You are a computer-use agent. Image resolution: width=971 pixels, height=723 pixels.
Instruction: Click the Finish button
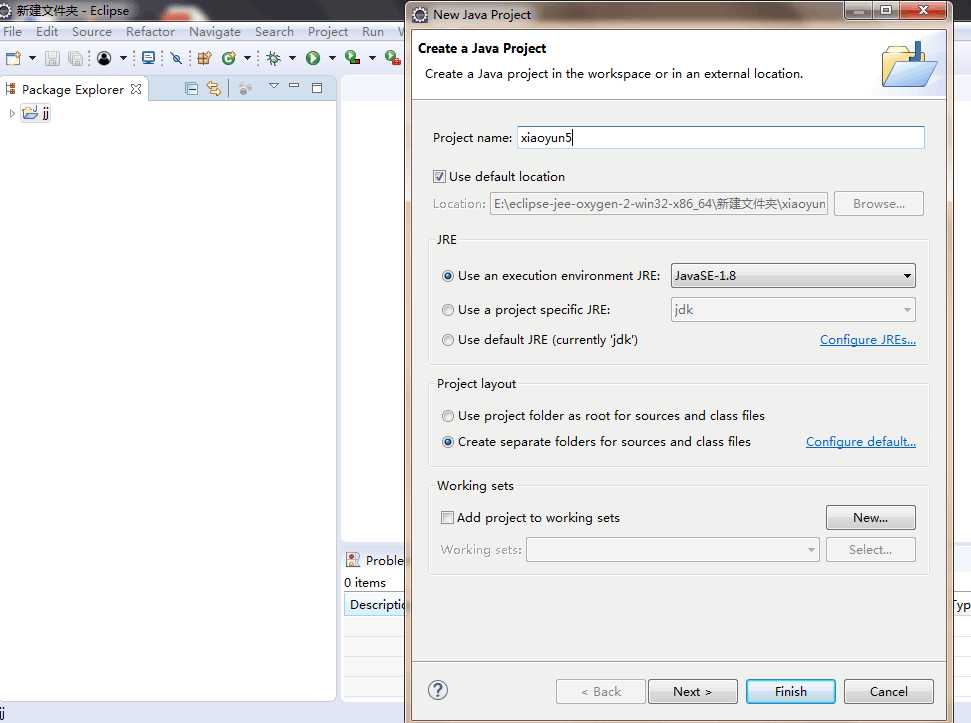coord(791,691)
